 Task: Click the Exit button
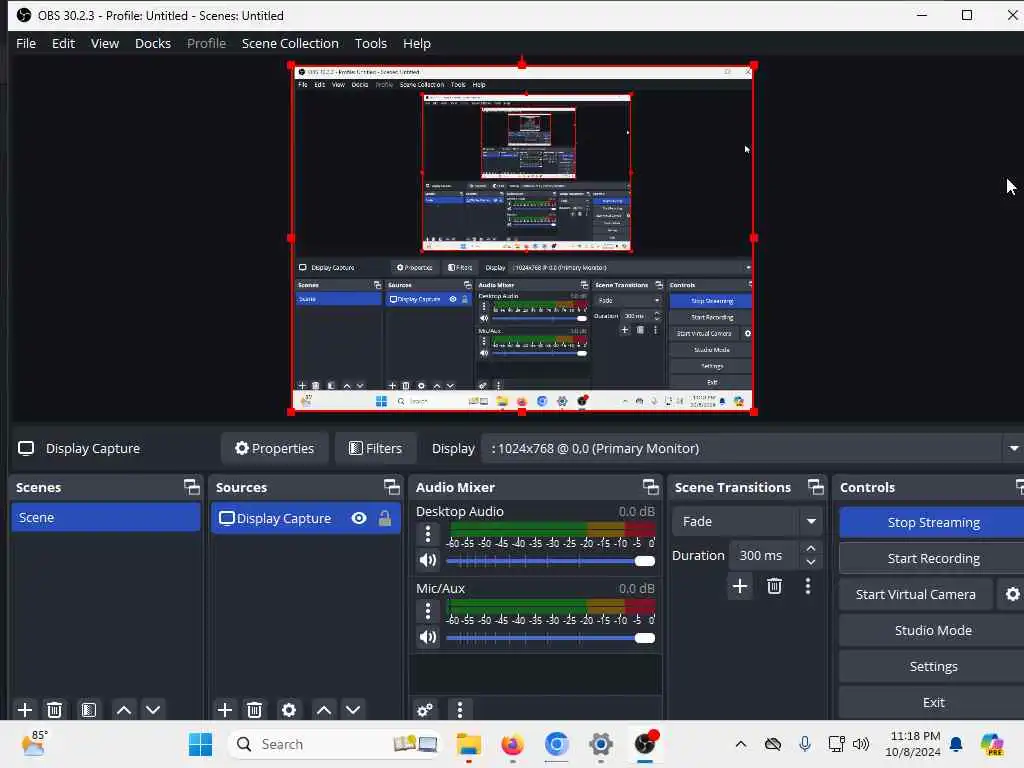933,703
